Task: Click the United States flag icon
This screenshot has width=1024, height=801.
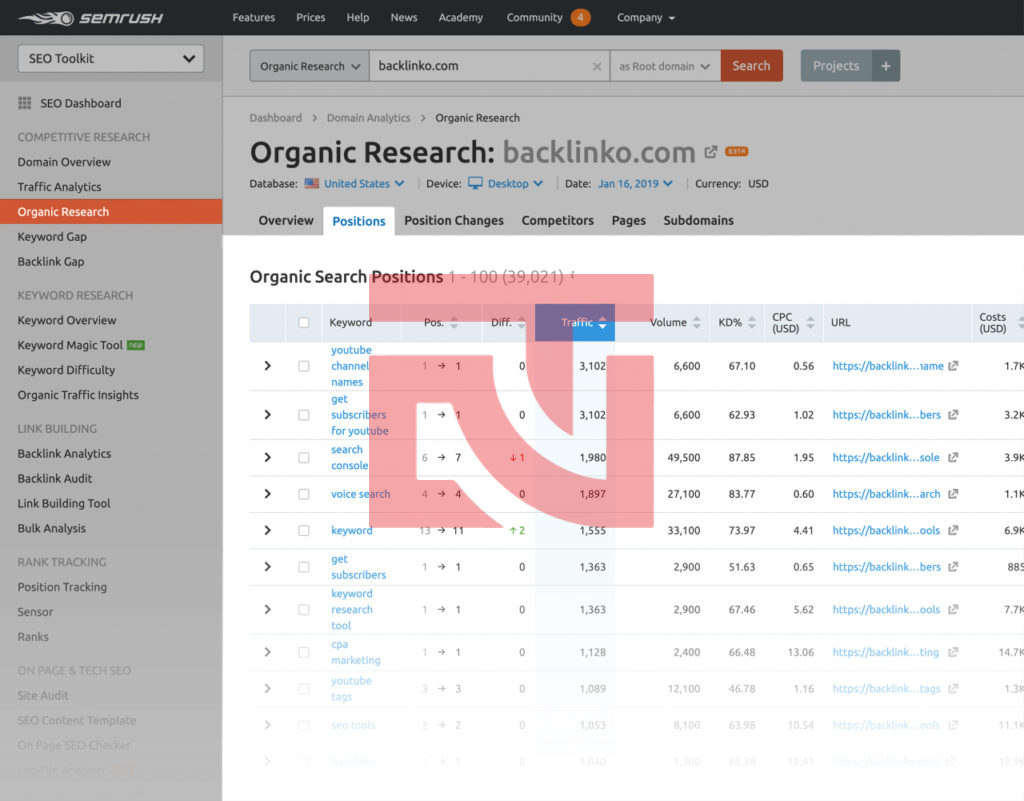Action: [x=312, y=183]
